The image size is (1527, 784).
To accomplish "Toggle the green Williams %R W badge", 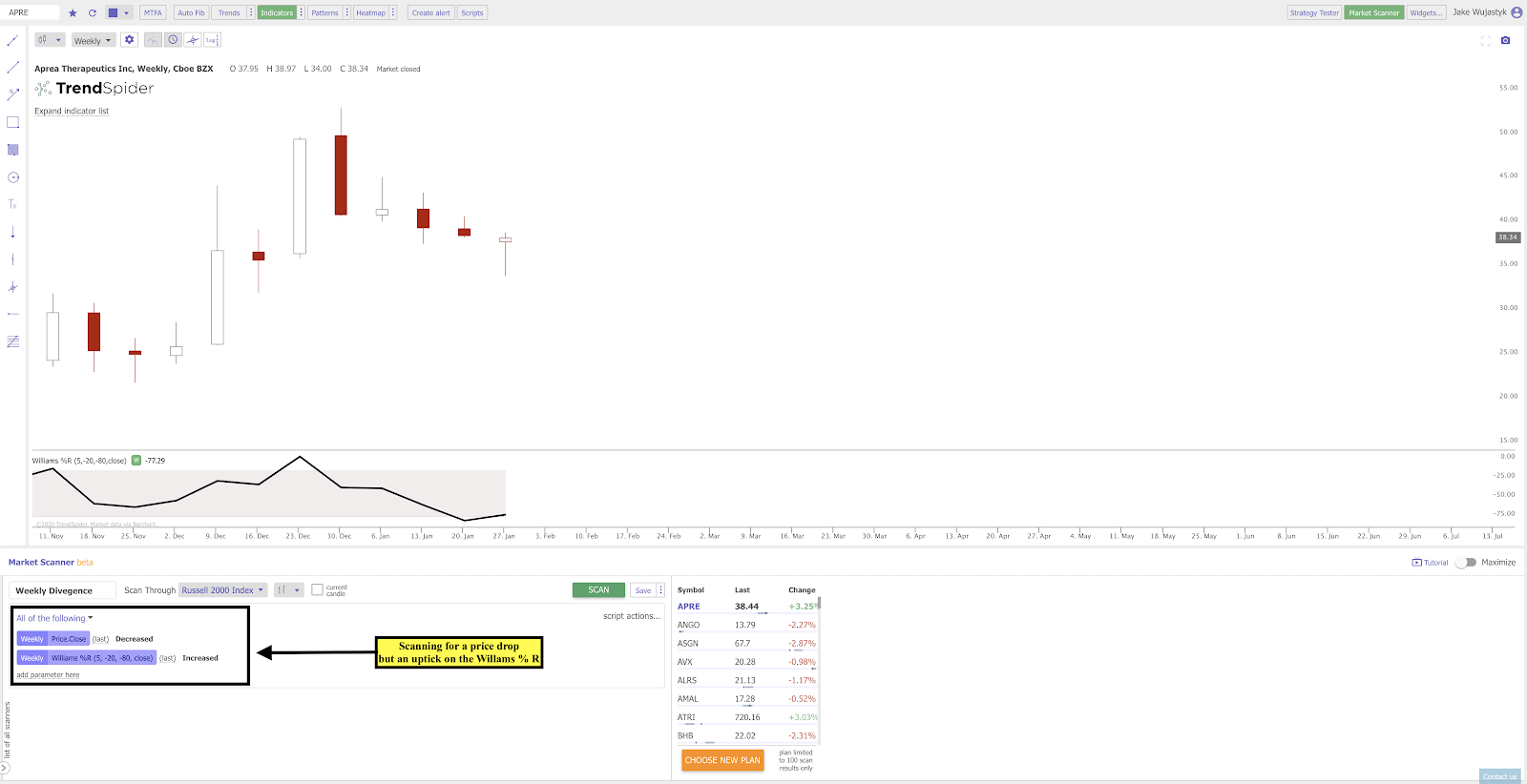I will tap(136, 461).
